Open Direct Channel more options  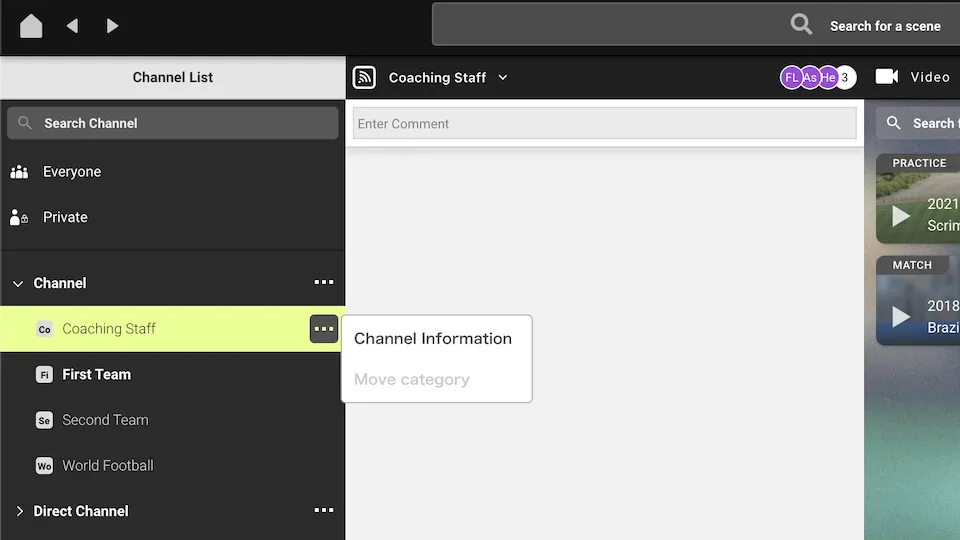(324, 510)
